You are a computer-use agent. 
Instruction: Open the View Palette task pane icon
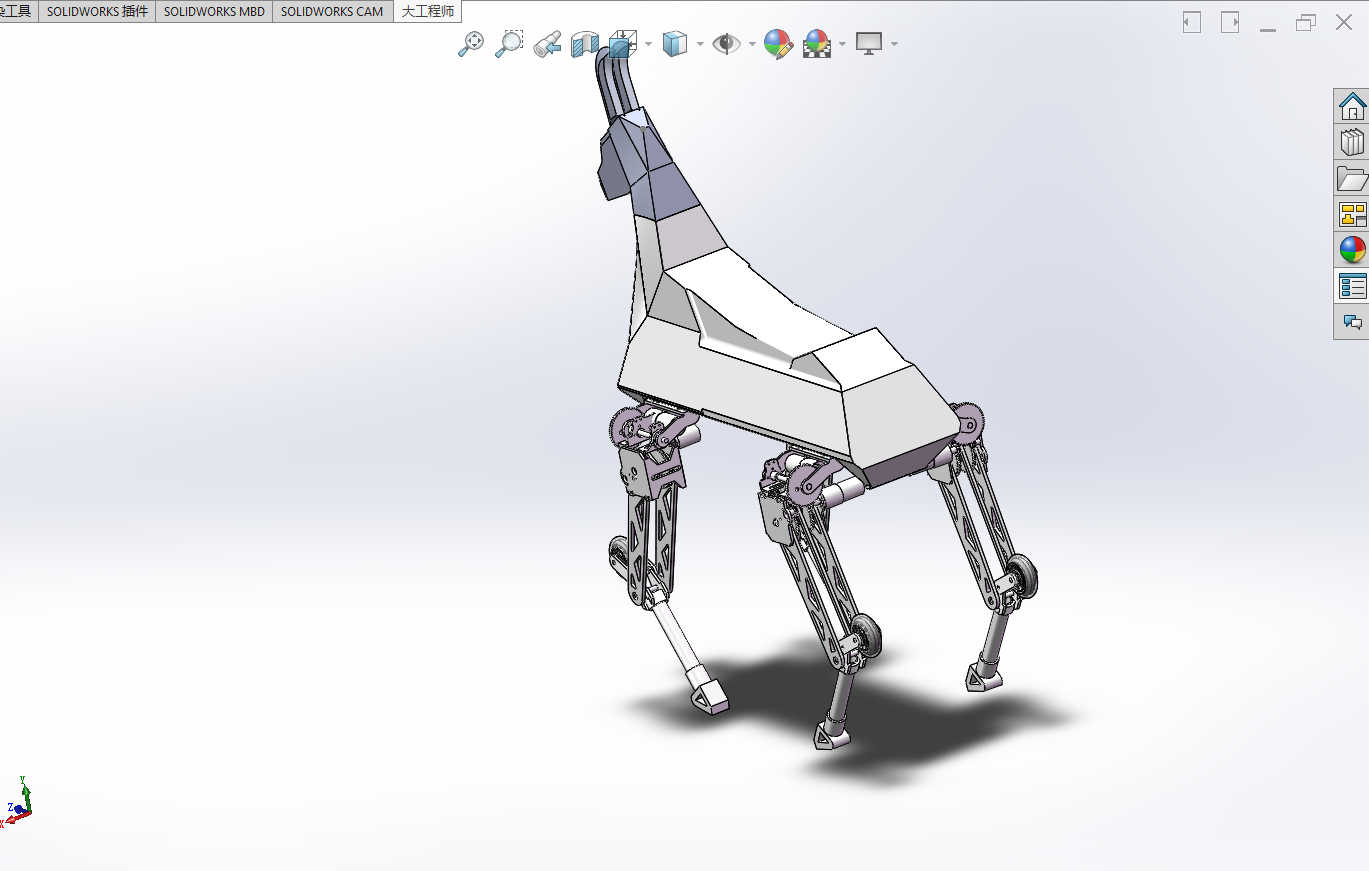coord(1352,214)
